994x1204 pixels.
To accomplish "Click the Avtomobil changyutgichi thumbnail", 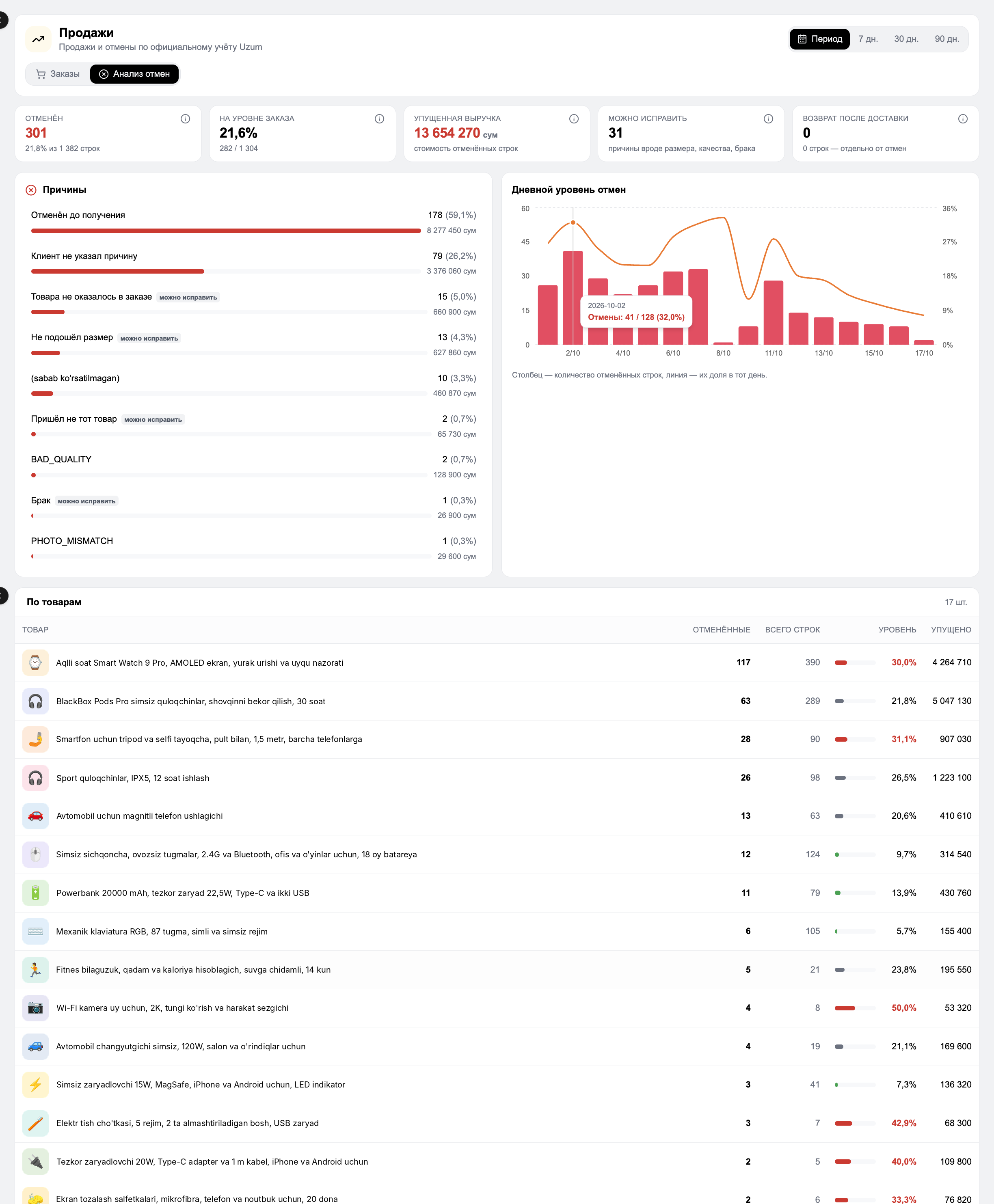I will [35, 1046].
